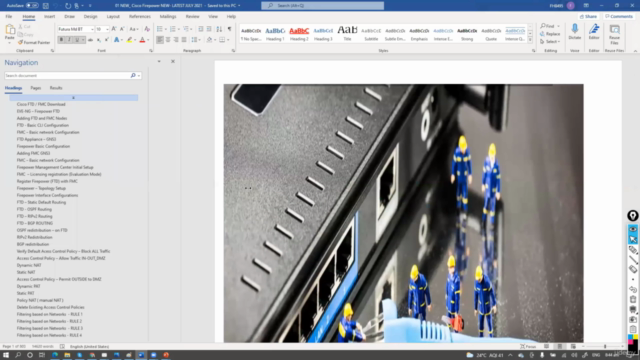Toggle the AutoSave switch
The image size is (640, 360).
pos(32,6)
